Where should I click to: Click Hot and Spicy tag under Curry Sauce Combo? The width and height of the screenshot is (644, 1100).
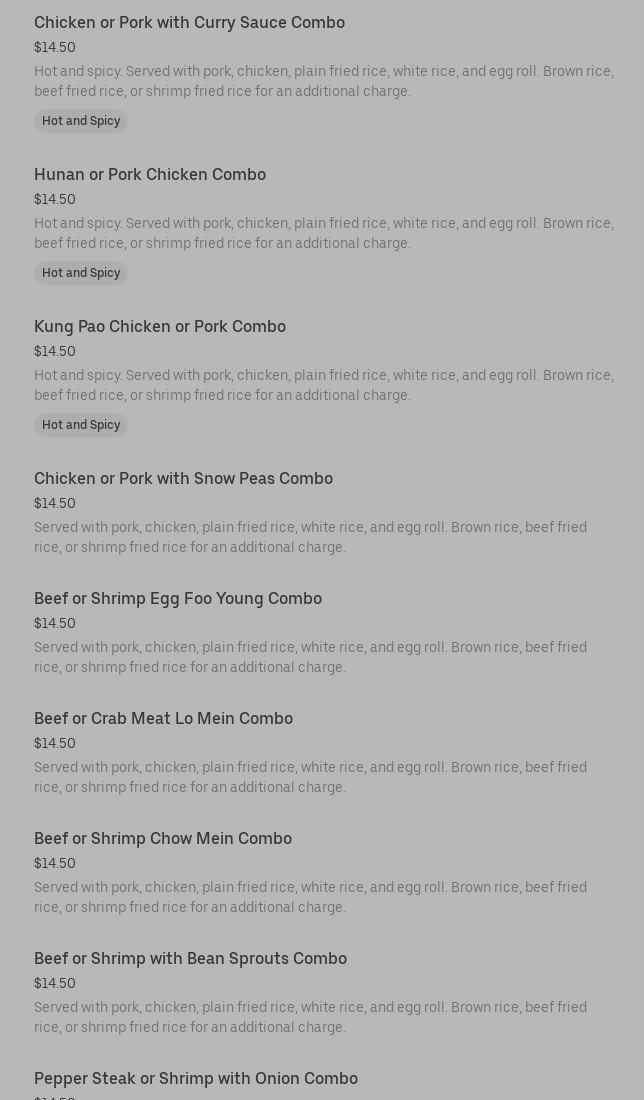coord(81,121)
